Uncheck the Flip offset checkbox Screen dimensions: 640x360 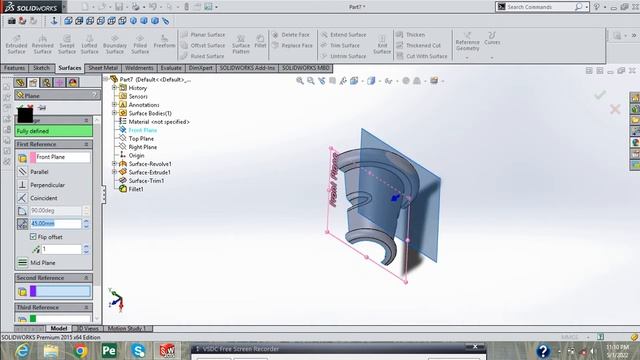[x=33, y=237]
